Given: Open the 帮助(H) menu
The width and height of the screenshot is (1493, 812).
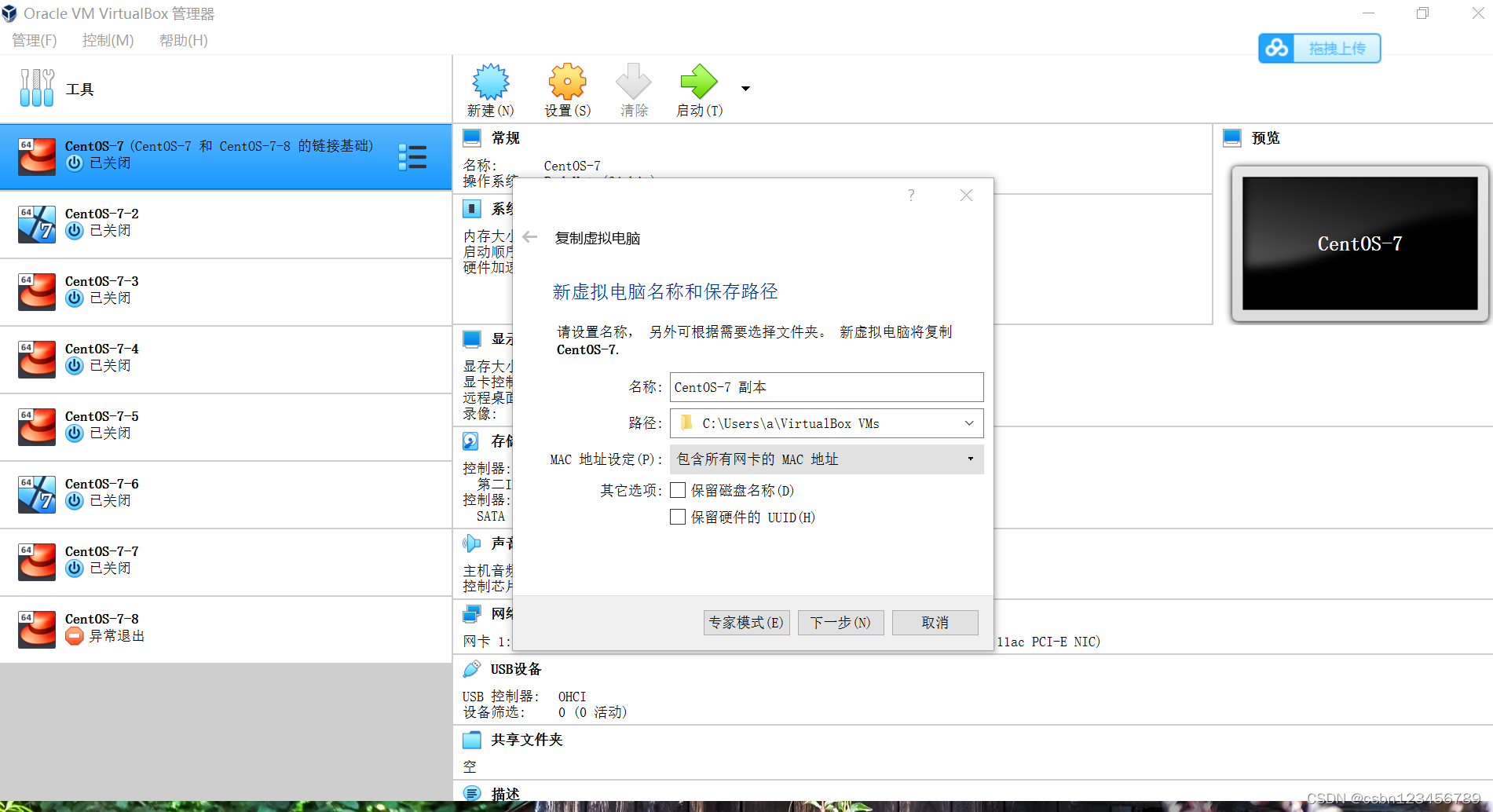Looking at the screenshot, I should (x=183, y=40).
